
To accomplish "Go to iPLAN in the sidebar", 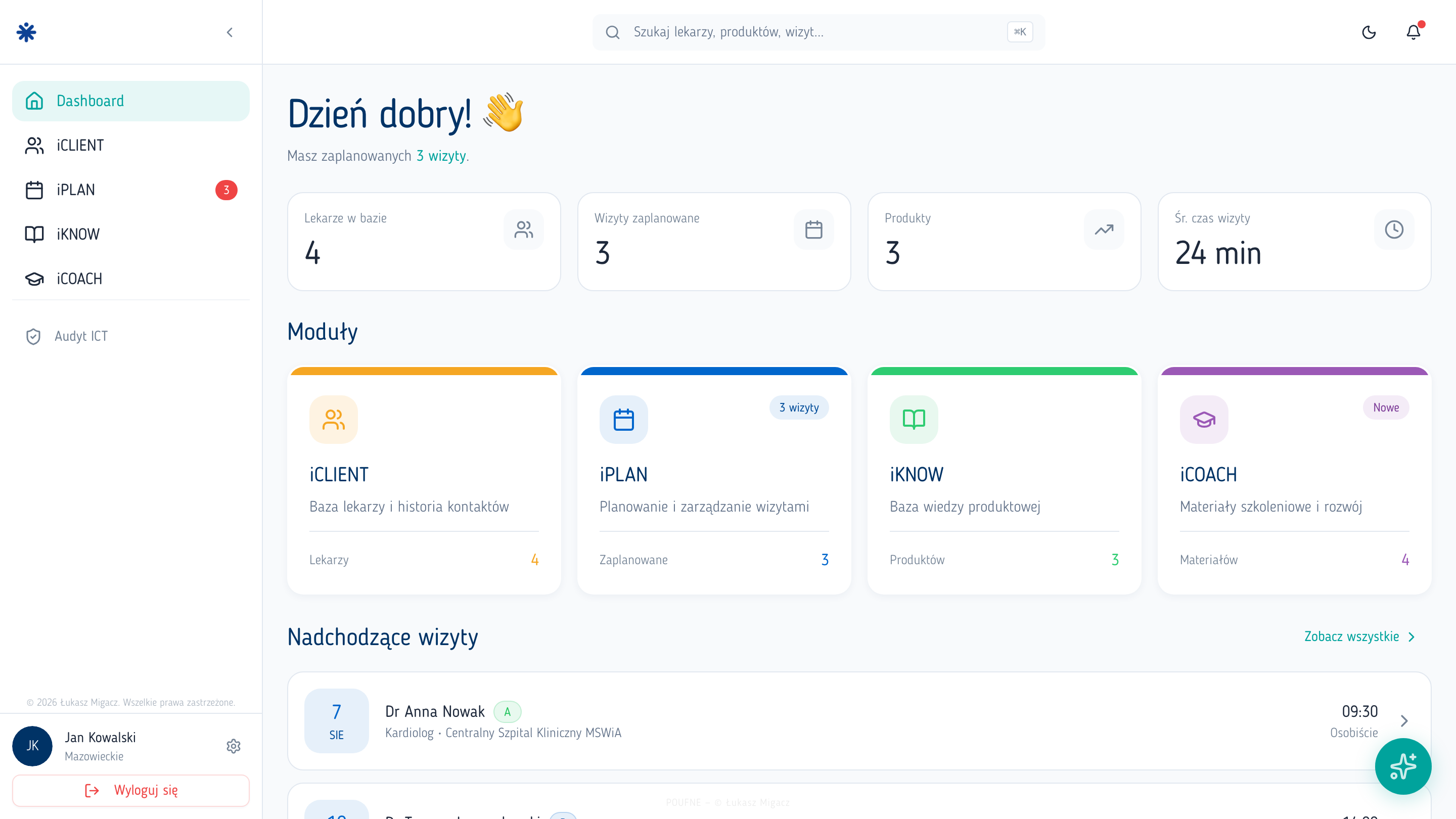I will (x=130, y=190).
